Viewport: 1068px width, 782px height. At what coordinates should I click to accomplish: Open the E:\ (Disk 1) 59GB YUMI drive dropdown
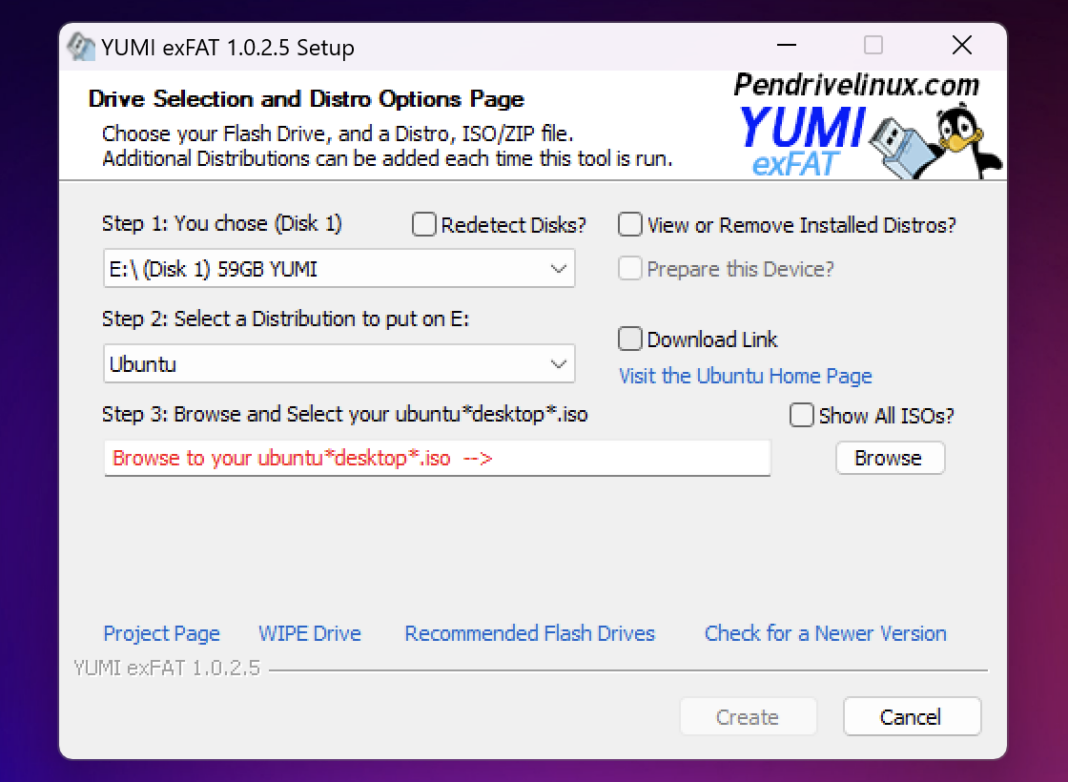tap(339, 268)
